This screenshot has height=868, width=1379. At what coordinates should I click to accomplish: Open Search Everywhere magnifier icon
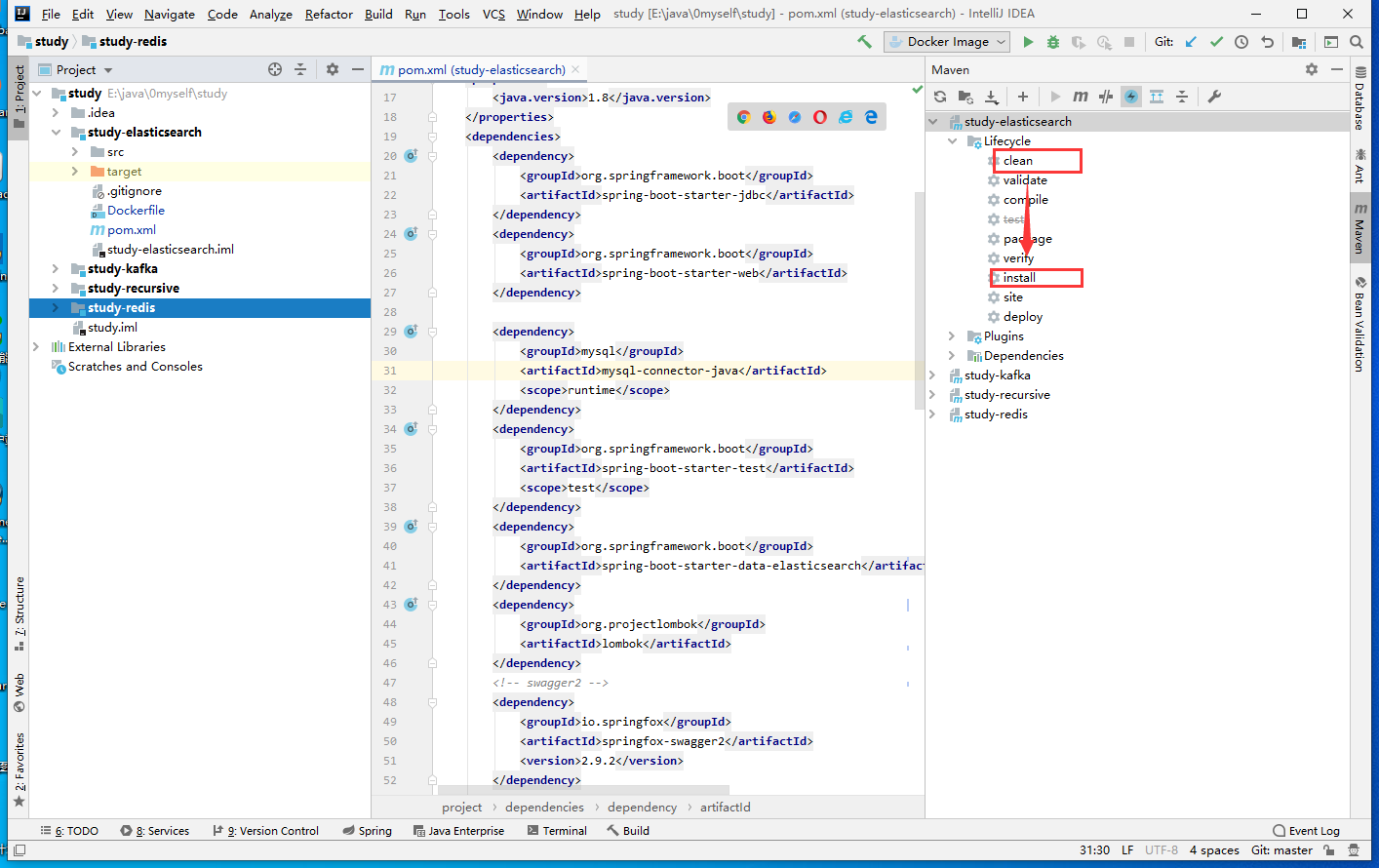point(1356,42)
